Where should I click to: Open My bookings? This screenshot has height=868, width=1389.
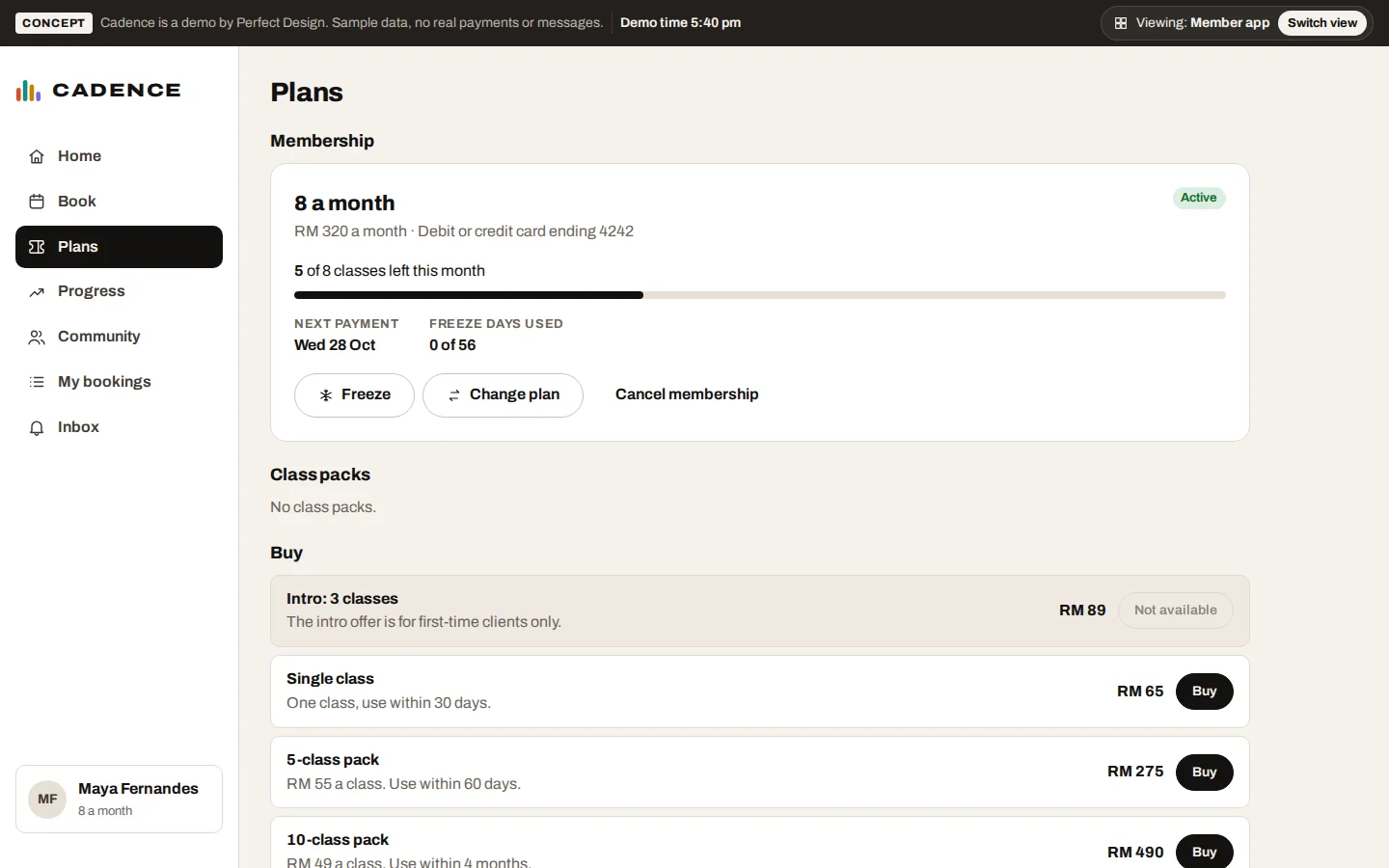point(119,382)
